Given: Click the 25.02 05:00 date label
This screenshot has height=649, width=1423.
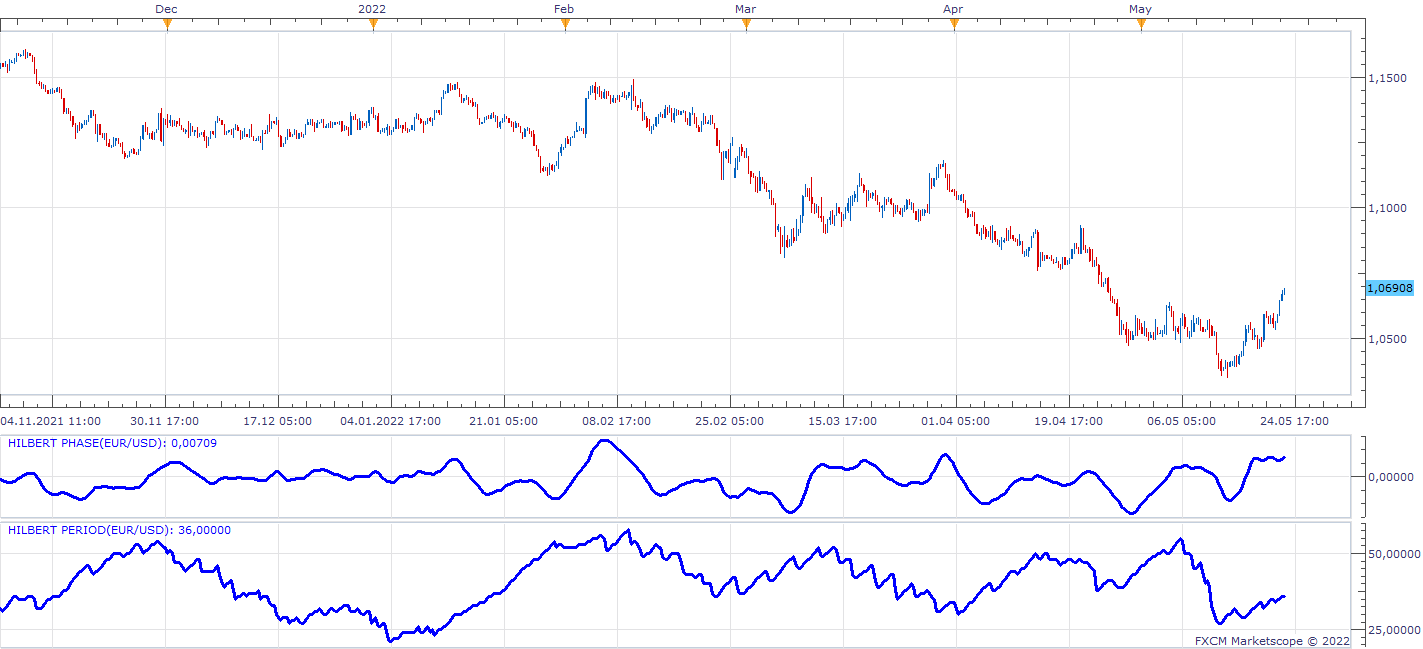Looking at the screenshot, I should point(730,421).
